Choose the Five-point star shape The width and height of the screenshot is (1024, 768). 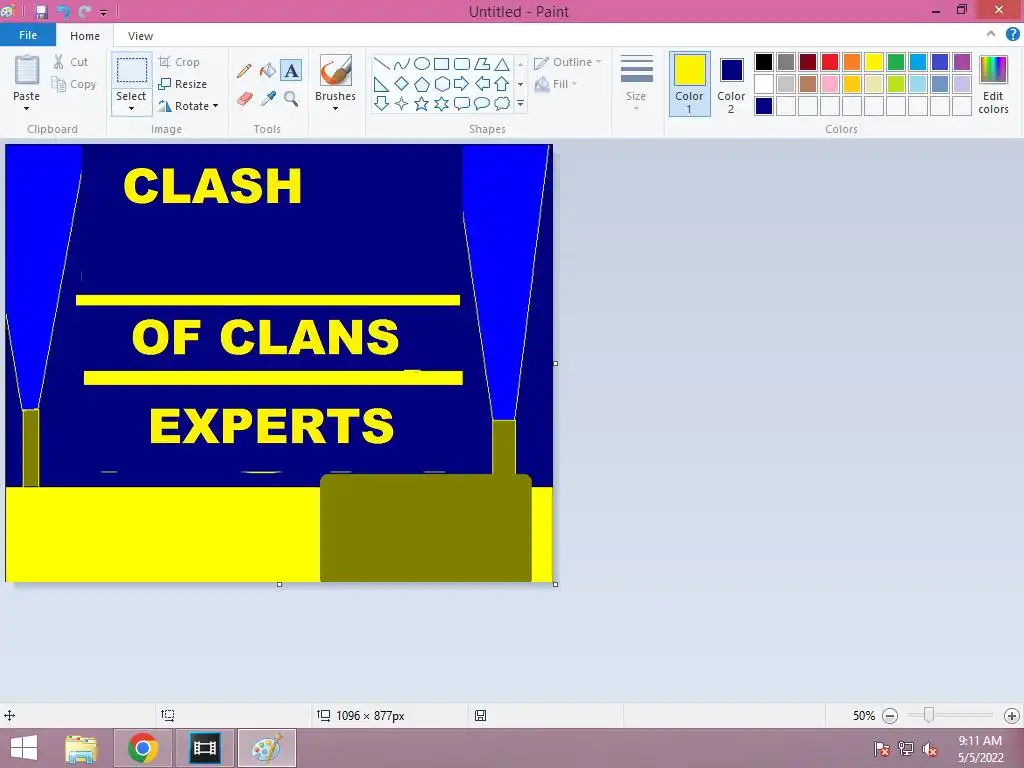point(422,103)
